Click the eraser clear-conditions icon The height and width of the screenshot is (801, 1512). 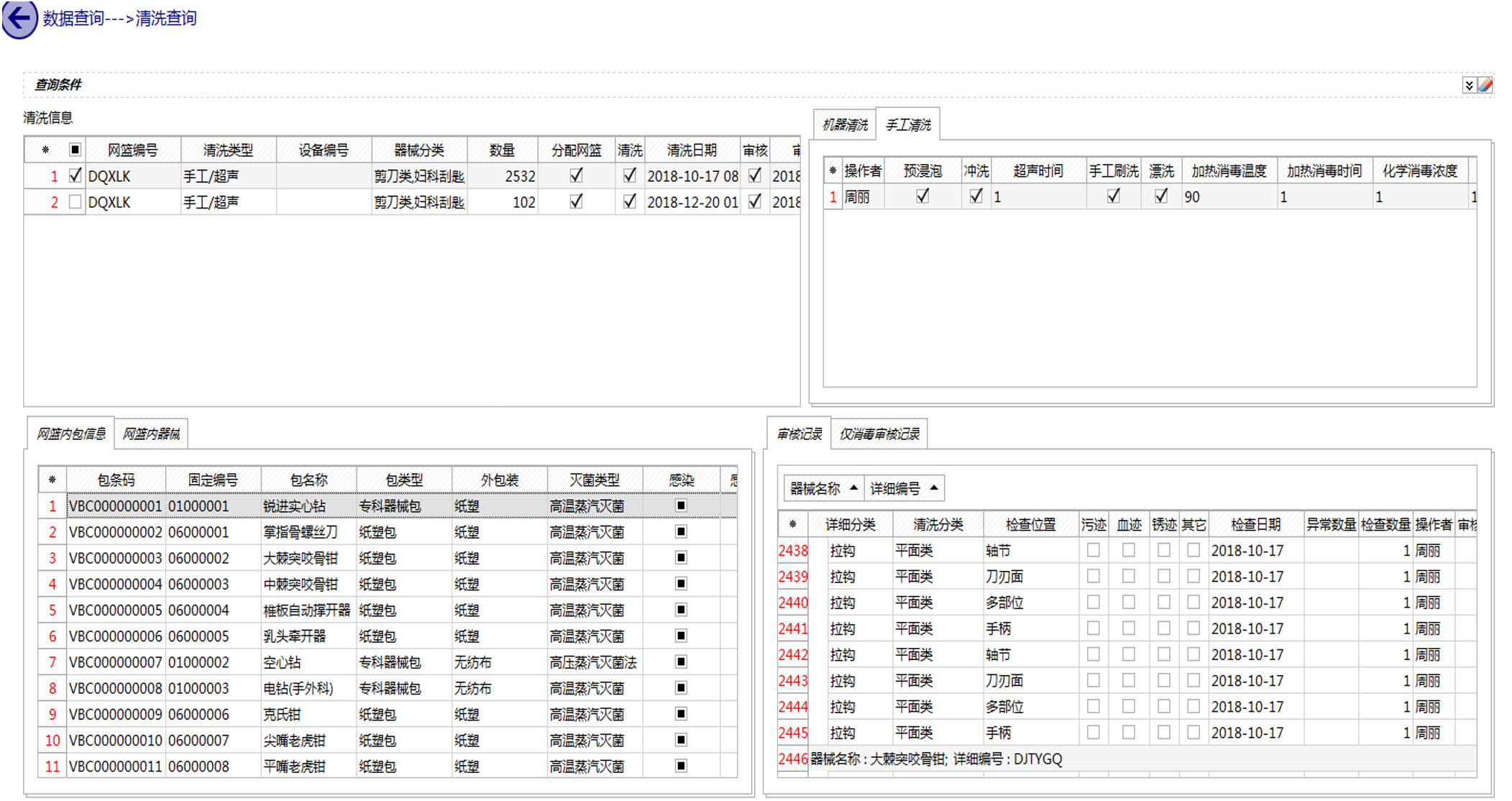(x=1485, y=85)
